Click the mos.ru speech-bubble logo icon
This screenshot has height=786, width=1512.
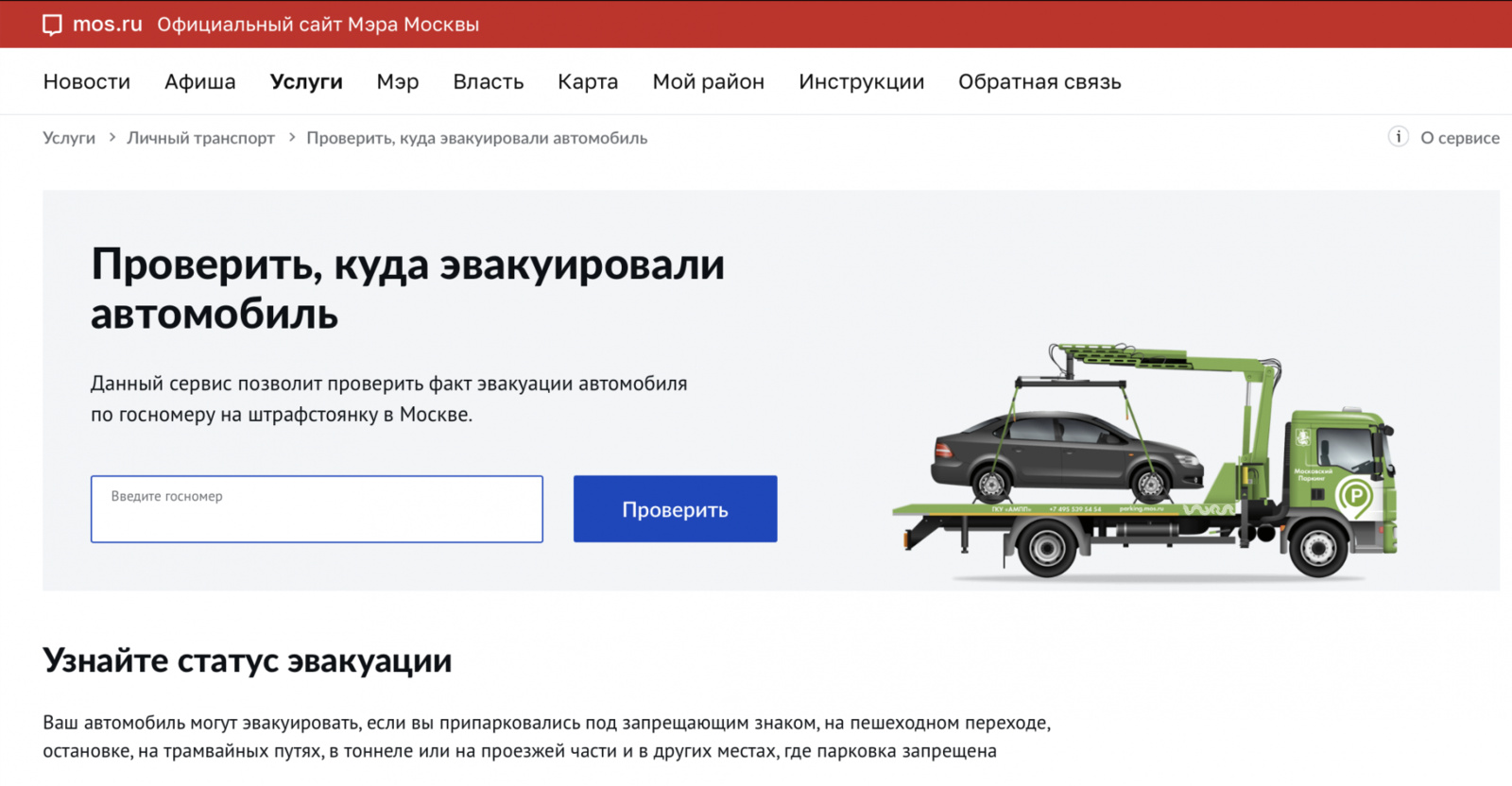tap(52, 25)
